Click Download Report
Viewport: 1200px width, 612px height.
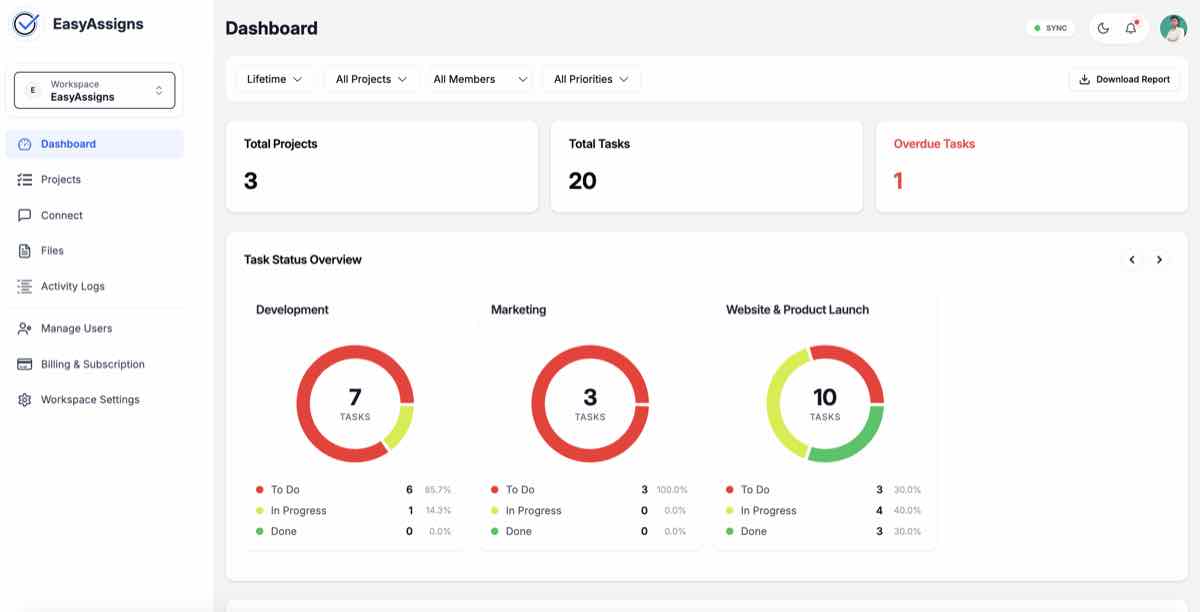point(1124,78)
